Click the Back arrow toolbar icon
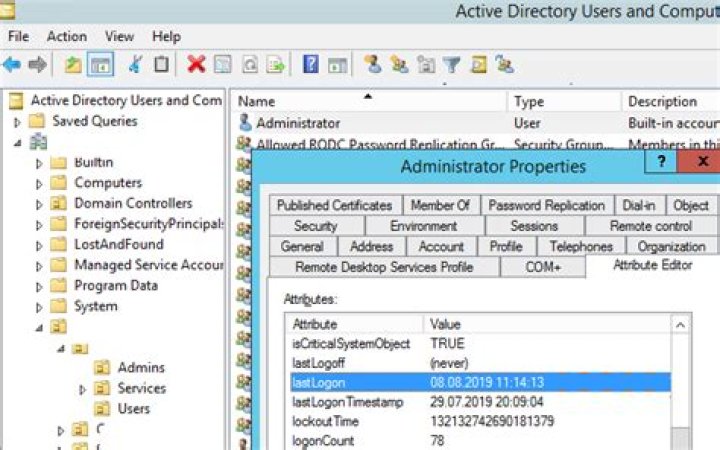 click(x=12, y=64)
